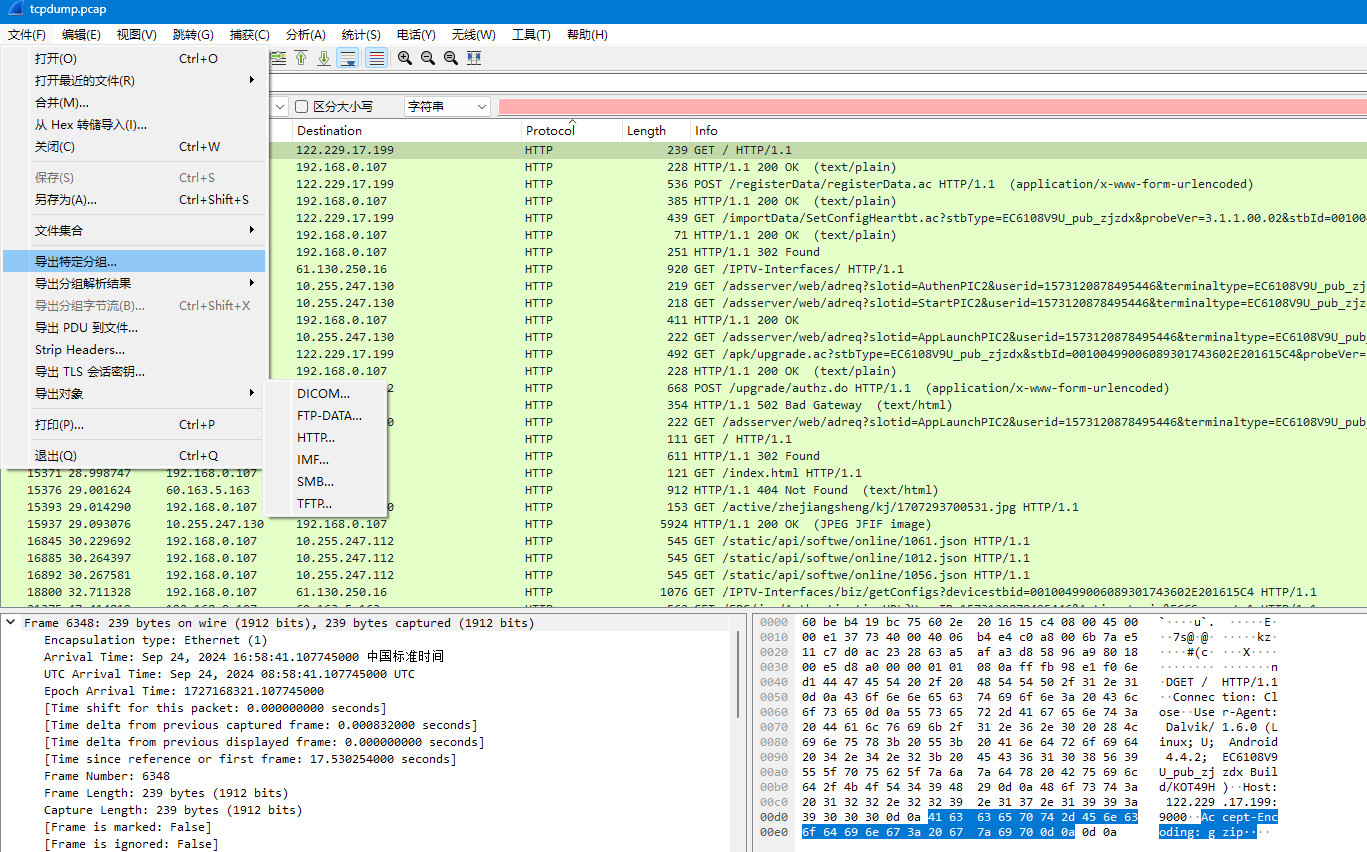Image resolution: width=1367 pixels, height=852 pixels.
Task: Open the 编辑(E) menu
Action: (x=81, y=35)
